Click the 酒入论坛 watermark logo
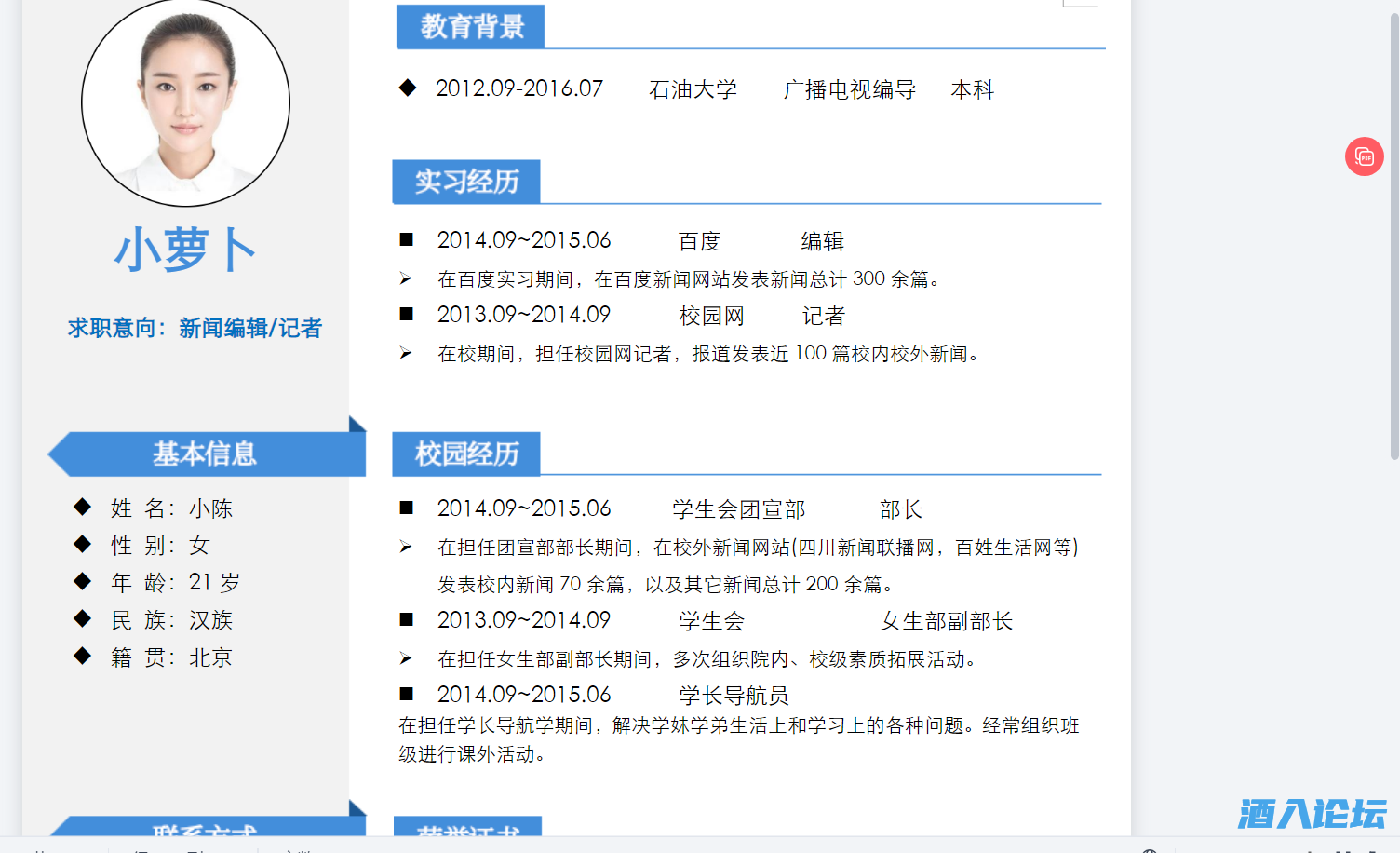This screenshot has width=1400, height=853. tap(1312, 813)
